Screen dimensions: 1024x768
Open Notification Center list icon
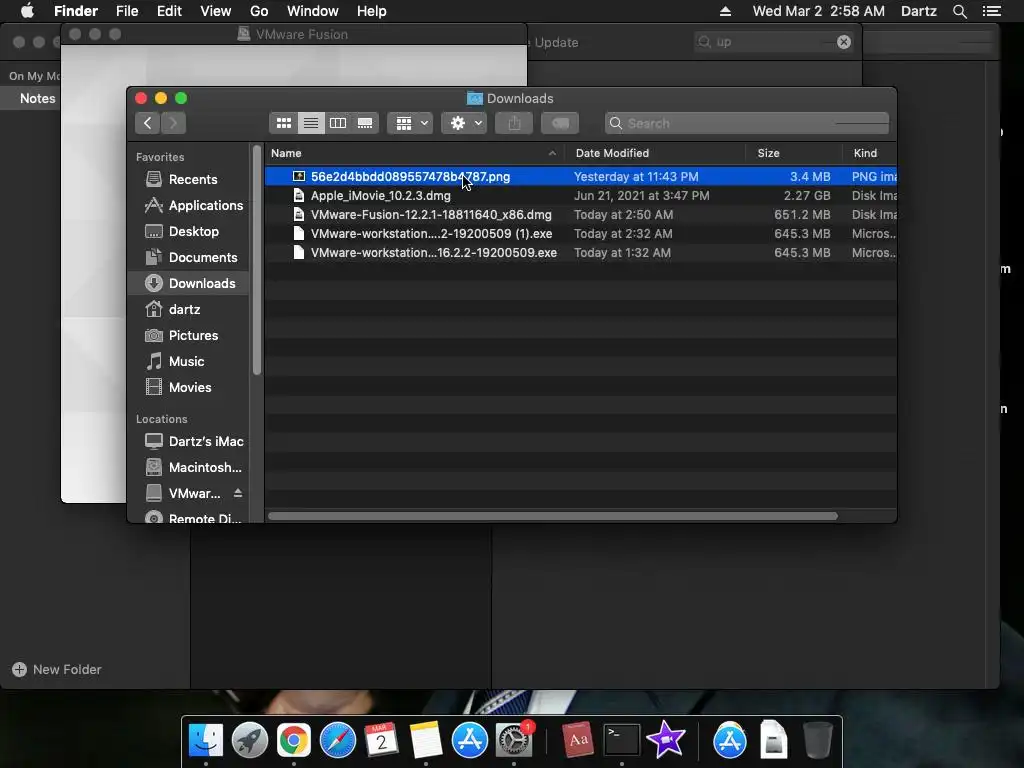coord(991,11)
